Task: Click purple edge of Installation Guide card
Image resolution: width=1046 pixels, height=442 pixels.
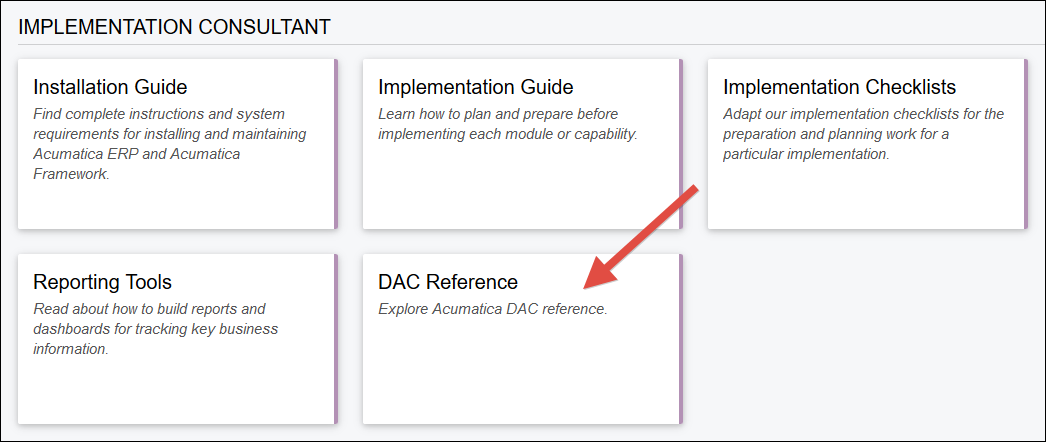Action: click(335, 144)
